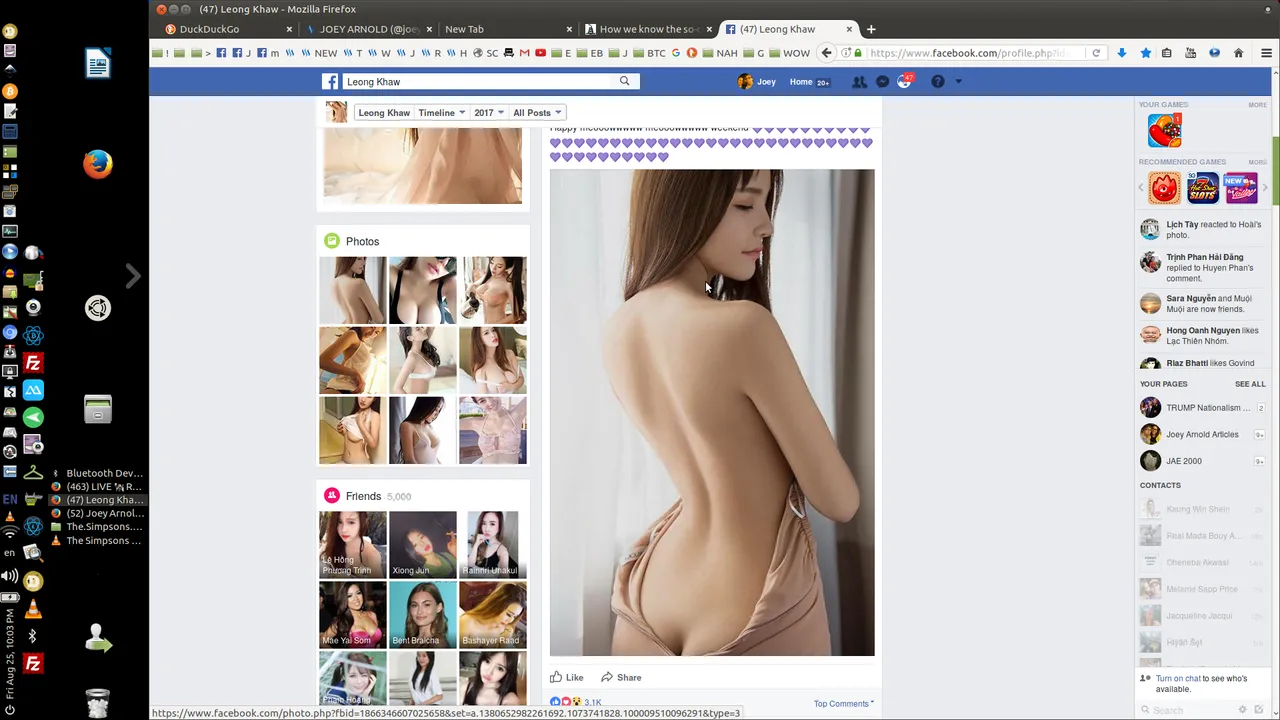
Task: Click the browser back arrow button
Action: click(827, 53)
